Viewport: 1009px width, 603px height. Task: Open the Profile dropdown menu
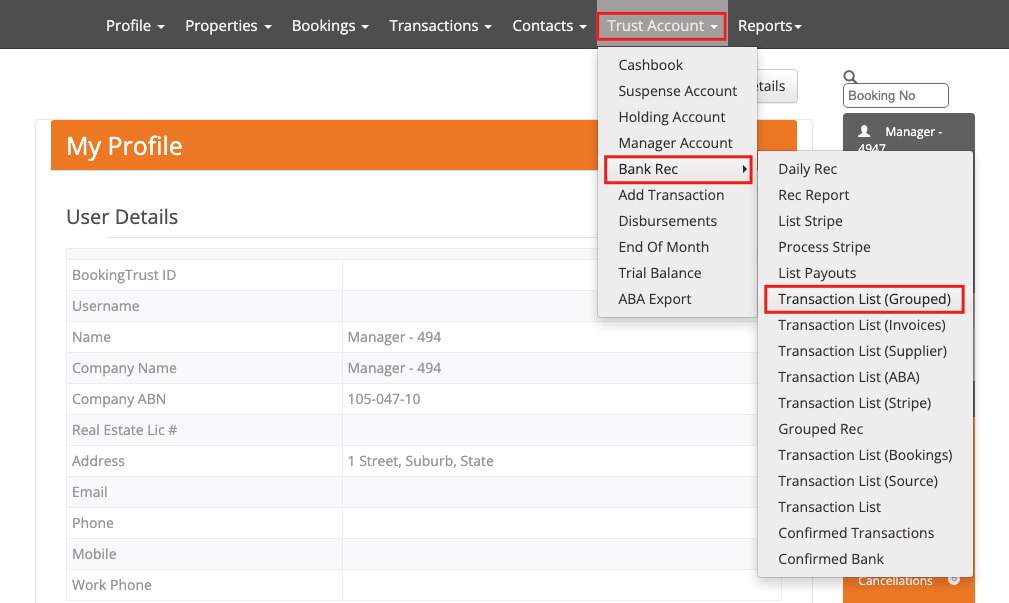tap(135, 26)
